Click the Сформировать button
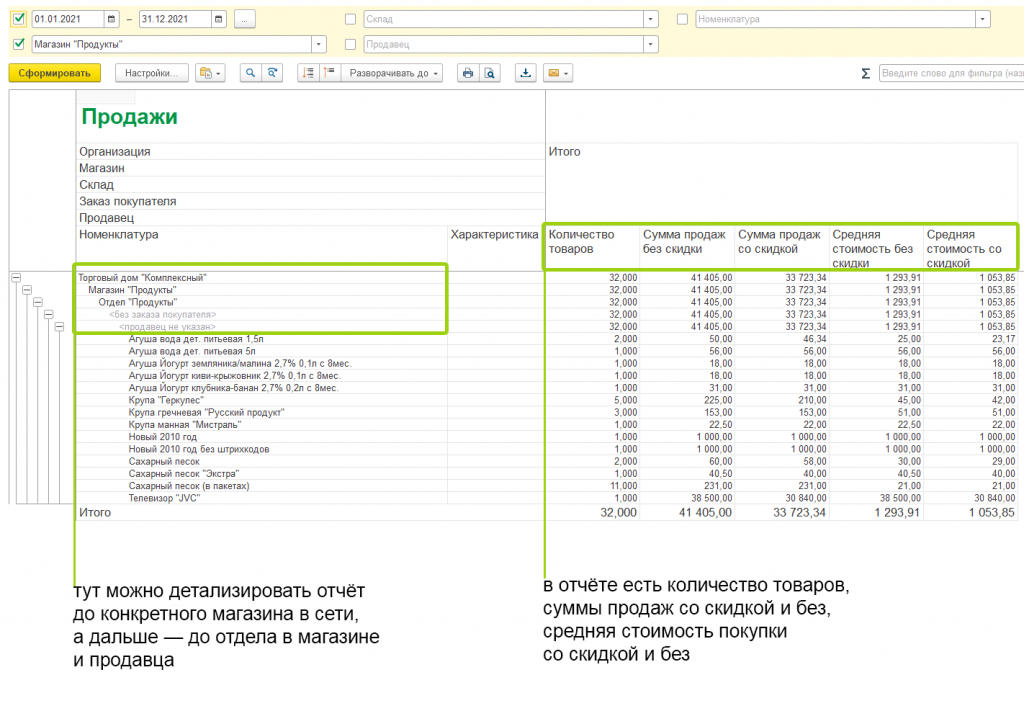The height and width of the screenshot is (711, 1024). 55,73
